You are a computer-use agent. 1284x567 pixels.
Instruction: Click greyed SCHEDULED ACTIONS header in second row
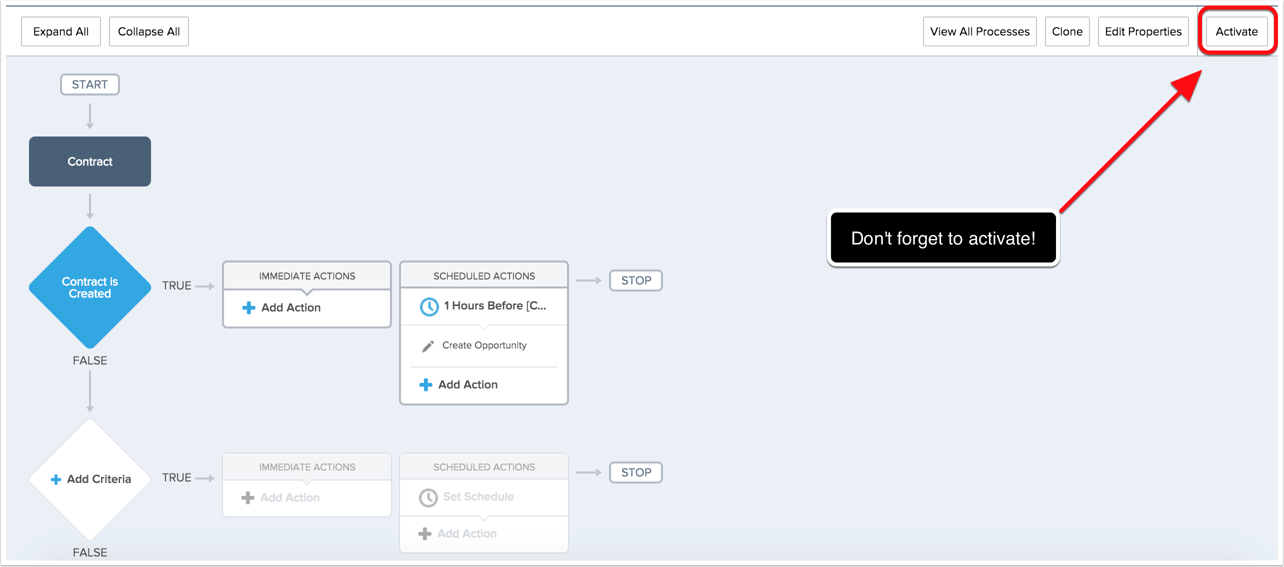click(x=484, y=467)
